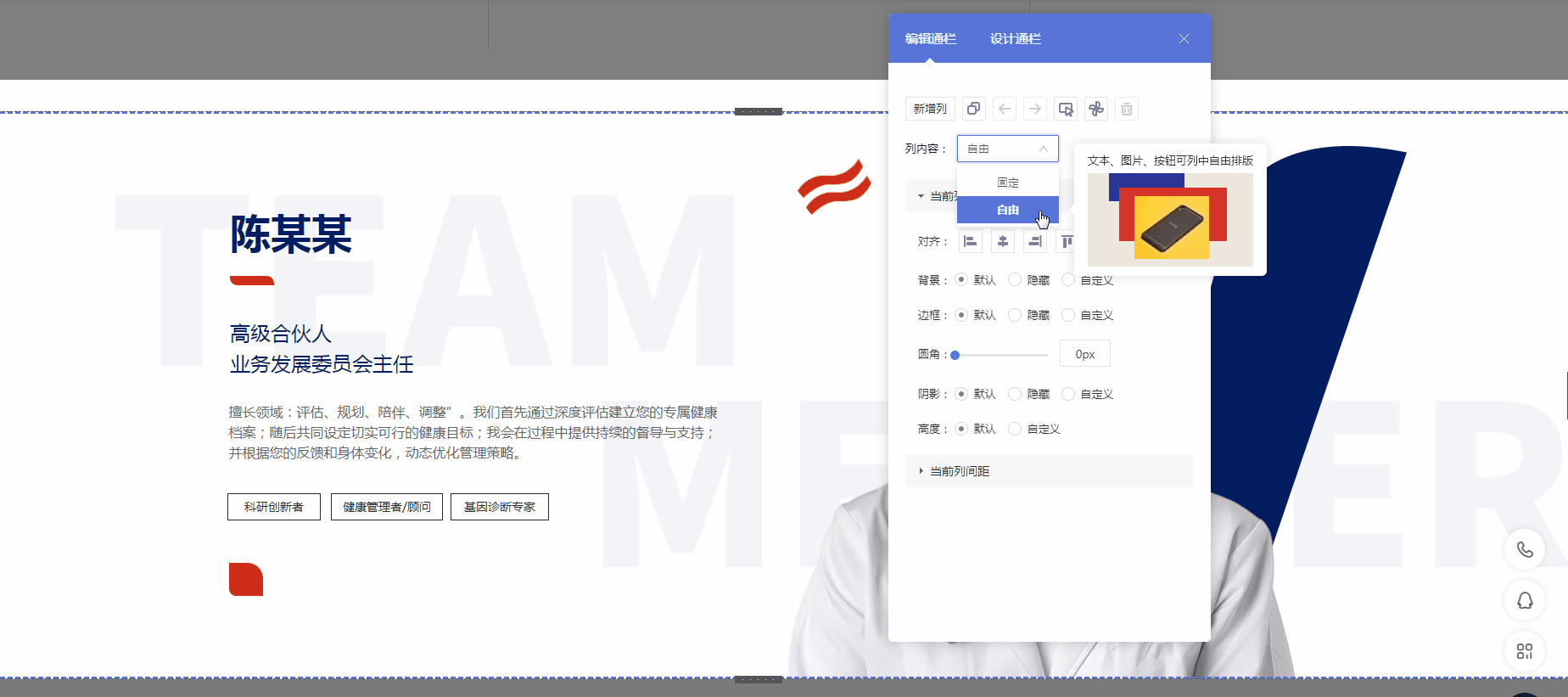Select 隐藏 for the 背景 option
The width and height of the screenshot is (1568, 697).
coord(1015,280)
